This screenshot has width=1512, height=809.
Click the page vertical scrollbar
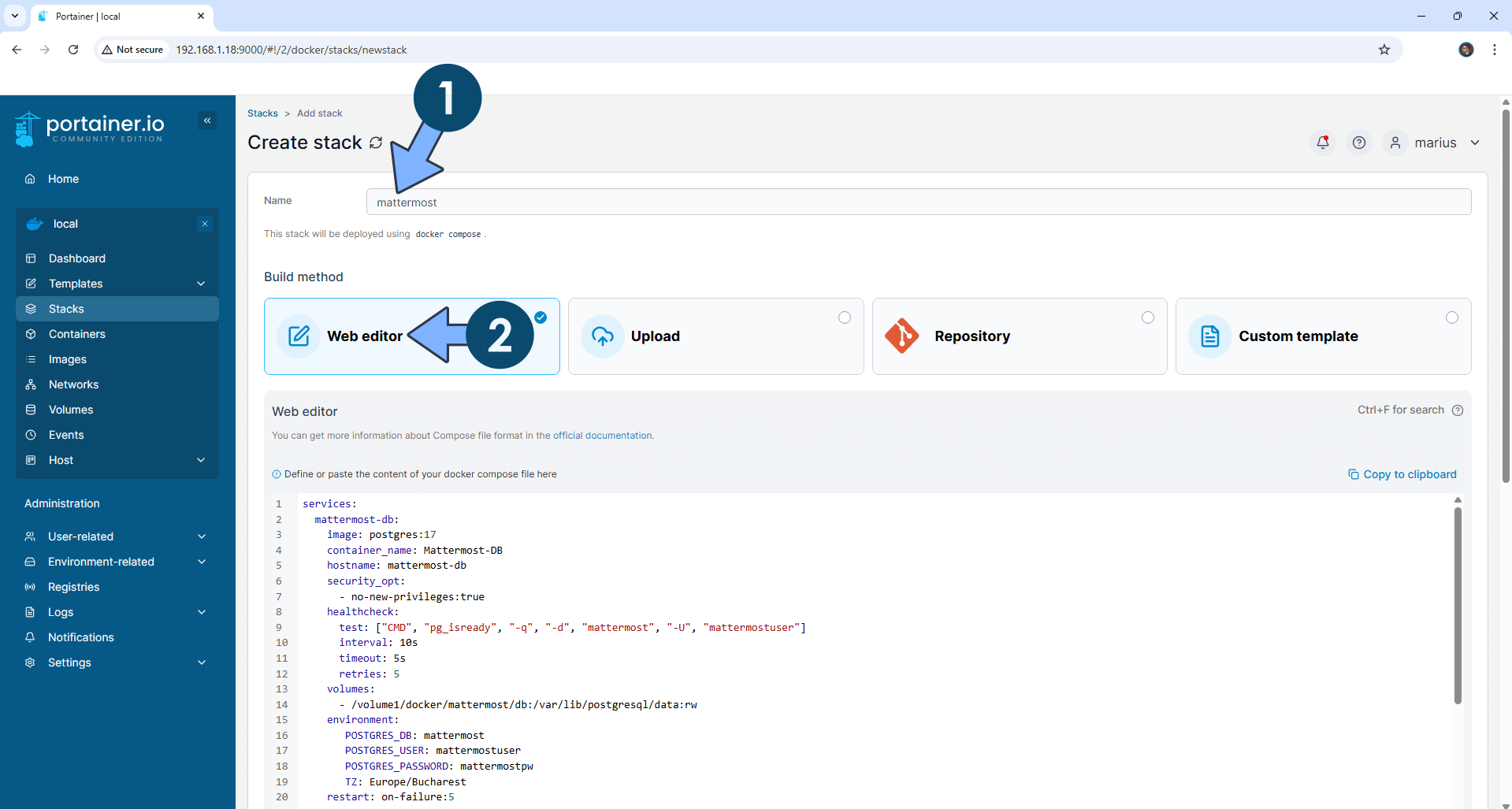pyautogui.click(x=1506, y=295)
